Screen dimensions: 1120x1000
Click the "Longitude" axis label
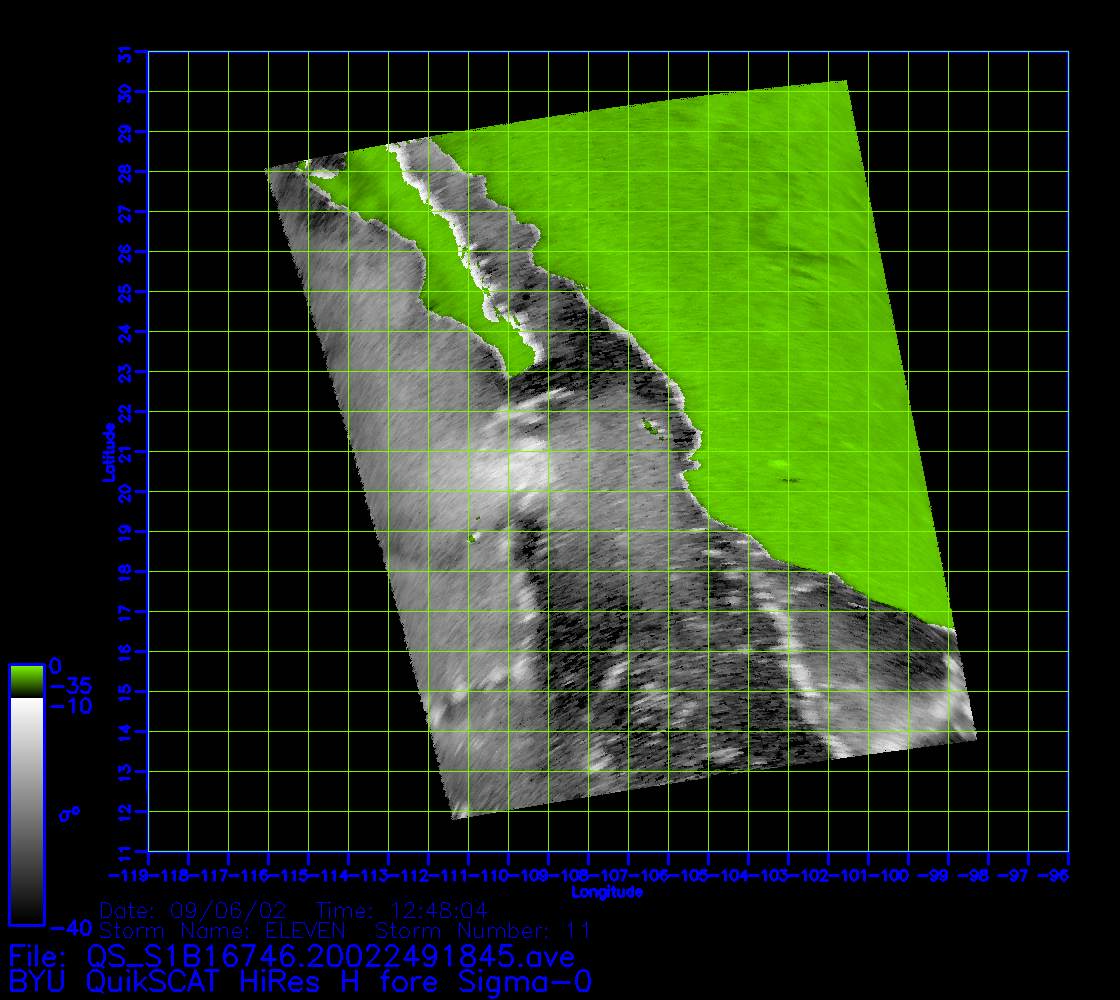[x=607, y=892]
